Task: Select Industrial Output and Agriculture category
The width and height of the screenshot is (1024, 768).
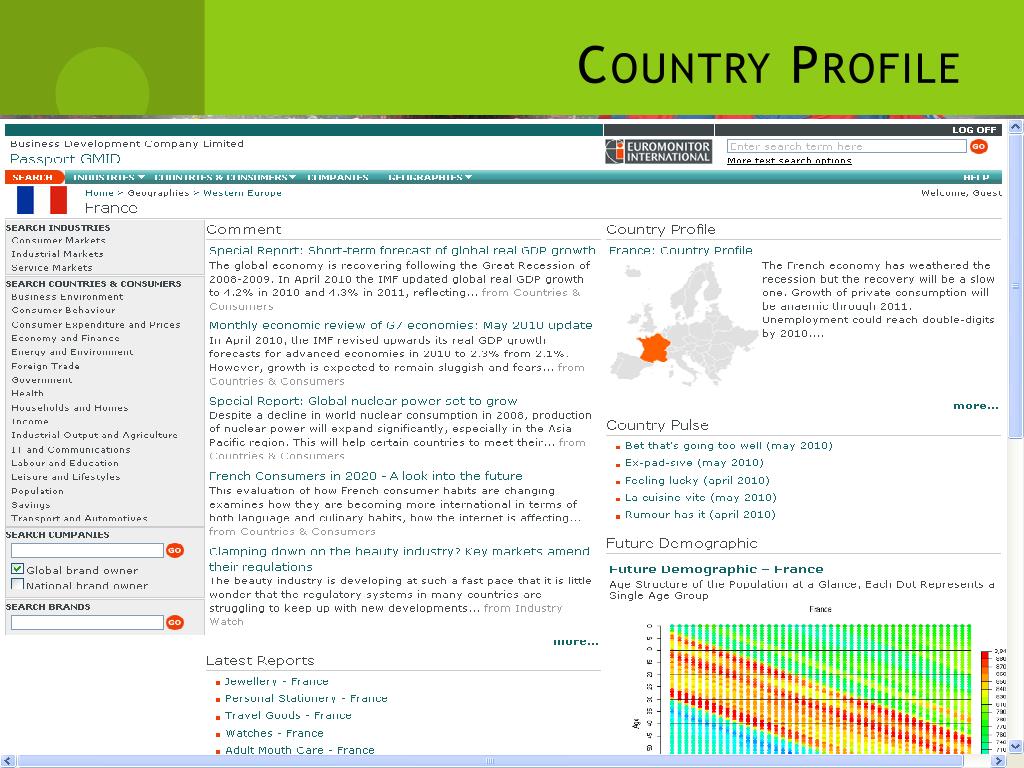Action: (x=94, y=435)
